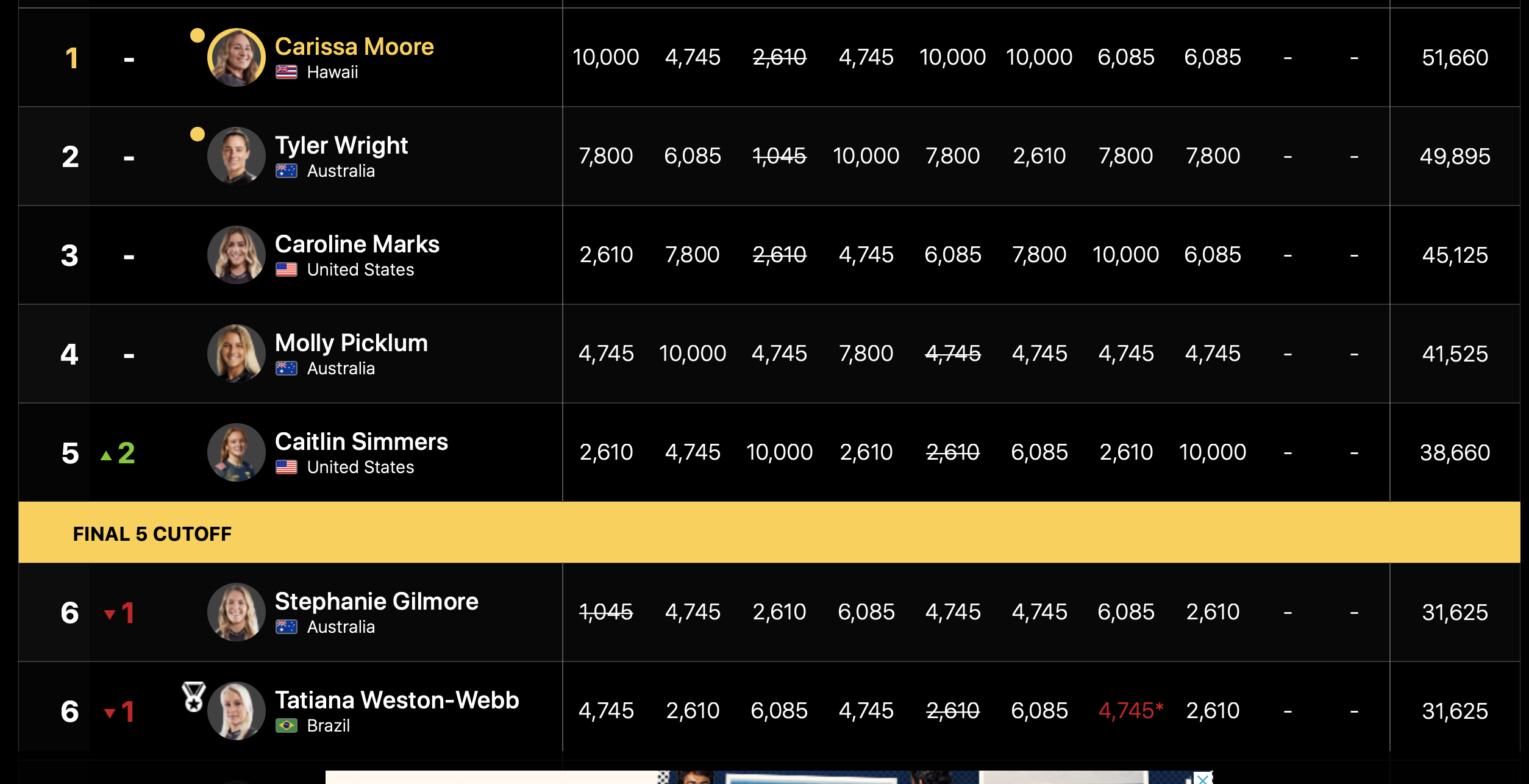Image resolution: width=1529 pixels, height=784 pixels.
Task: Click the green up arrow for Caitlin Simmers
Action: pyautogui.click(x=106, y=455)
